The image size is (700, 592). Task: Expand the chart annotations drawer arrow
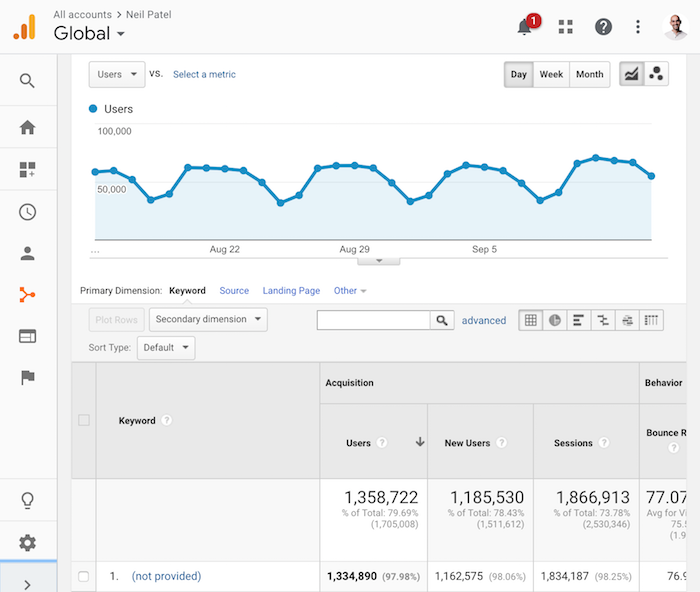(x=379, y=261)
